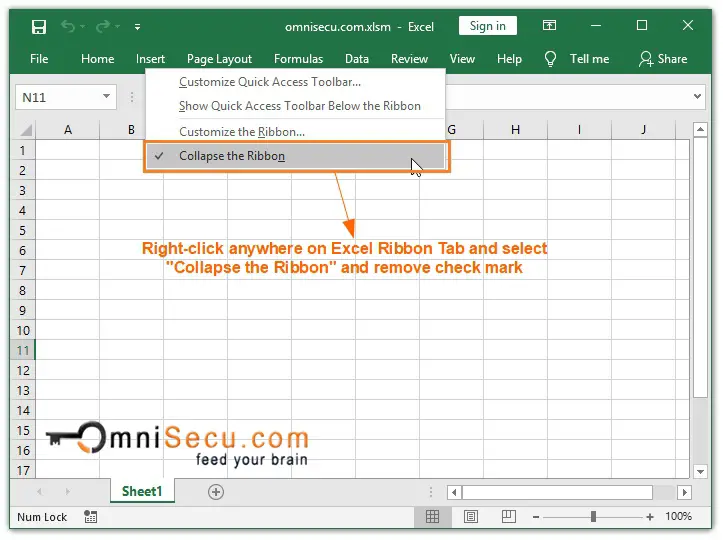Open the Review tab
The image size is (723, 540).
click(x=409, y=59)
